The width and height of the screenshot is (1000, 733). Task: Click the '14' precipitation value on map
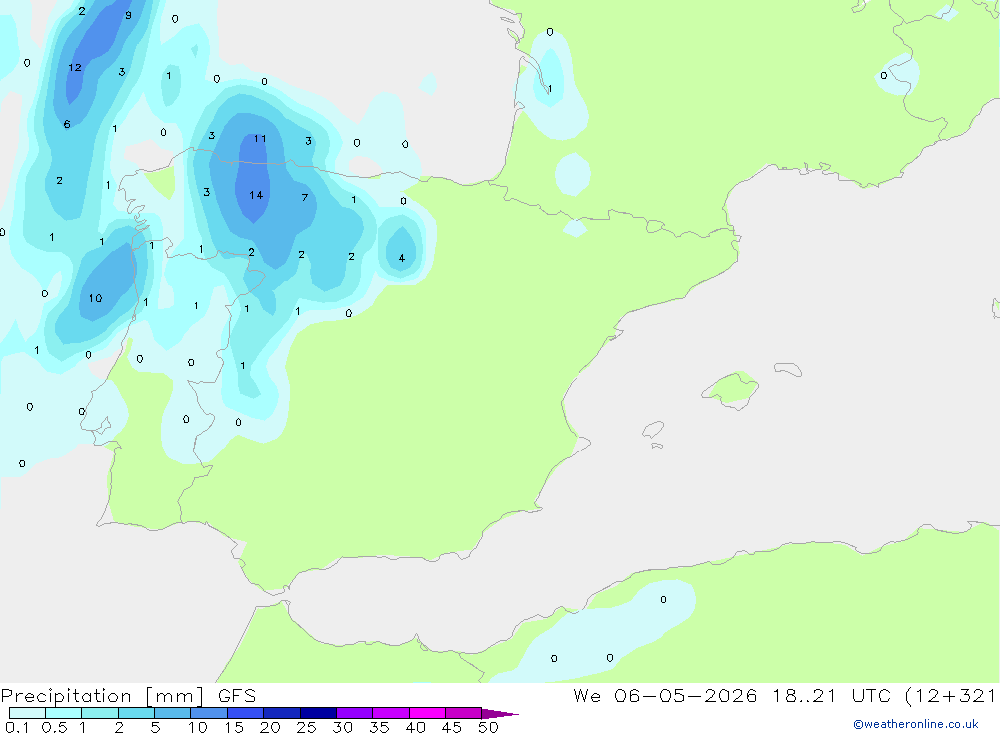[x=256, y=195]
